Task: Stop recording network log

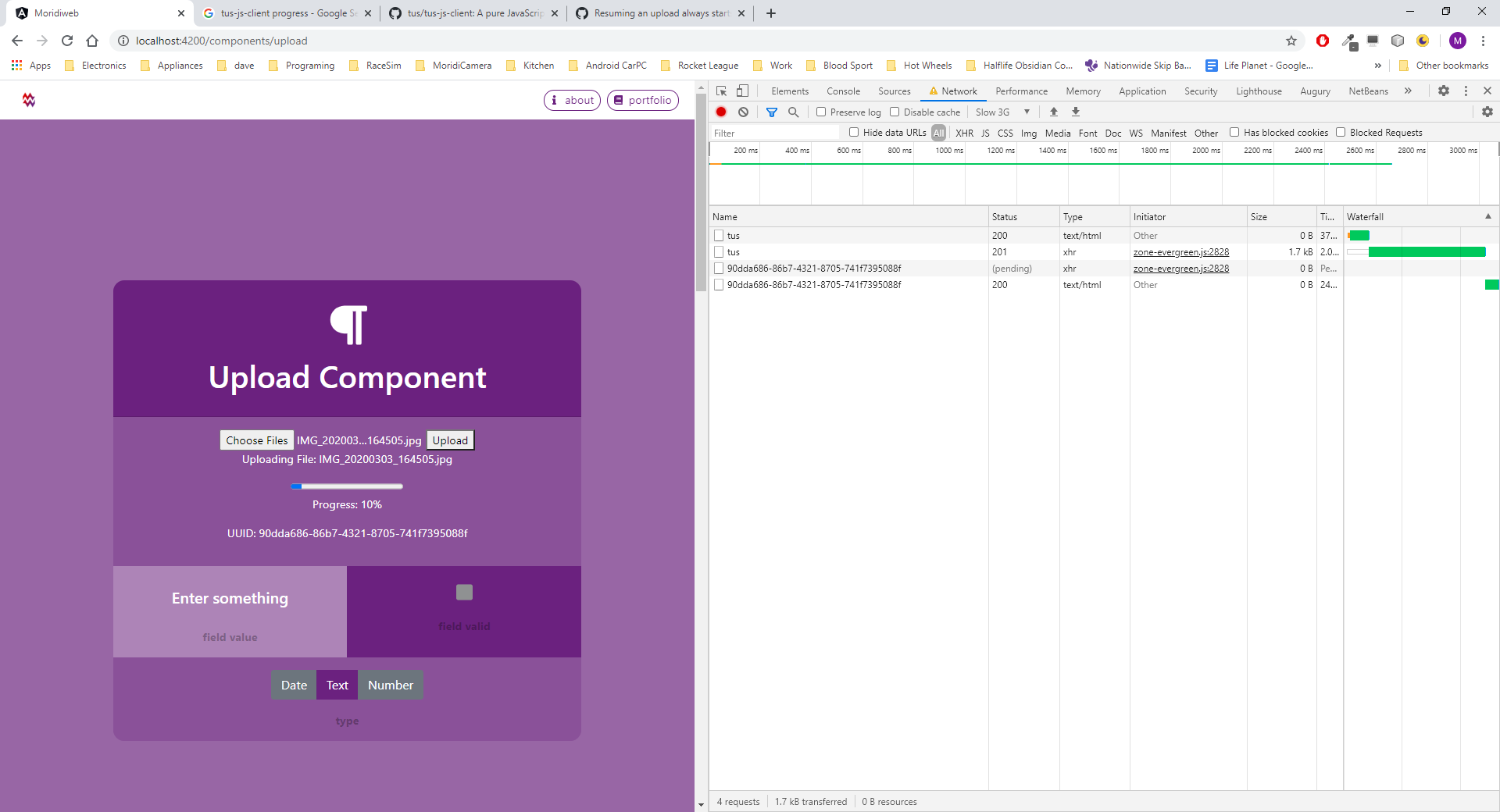Action: coord(721,112)
